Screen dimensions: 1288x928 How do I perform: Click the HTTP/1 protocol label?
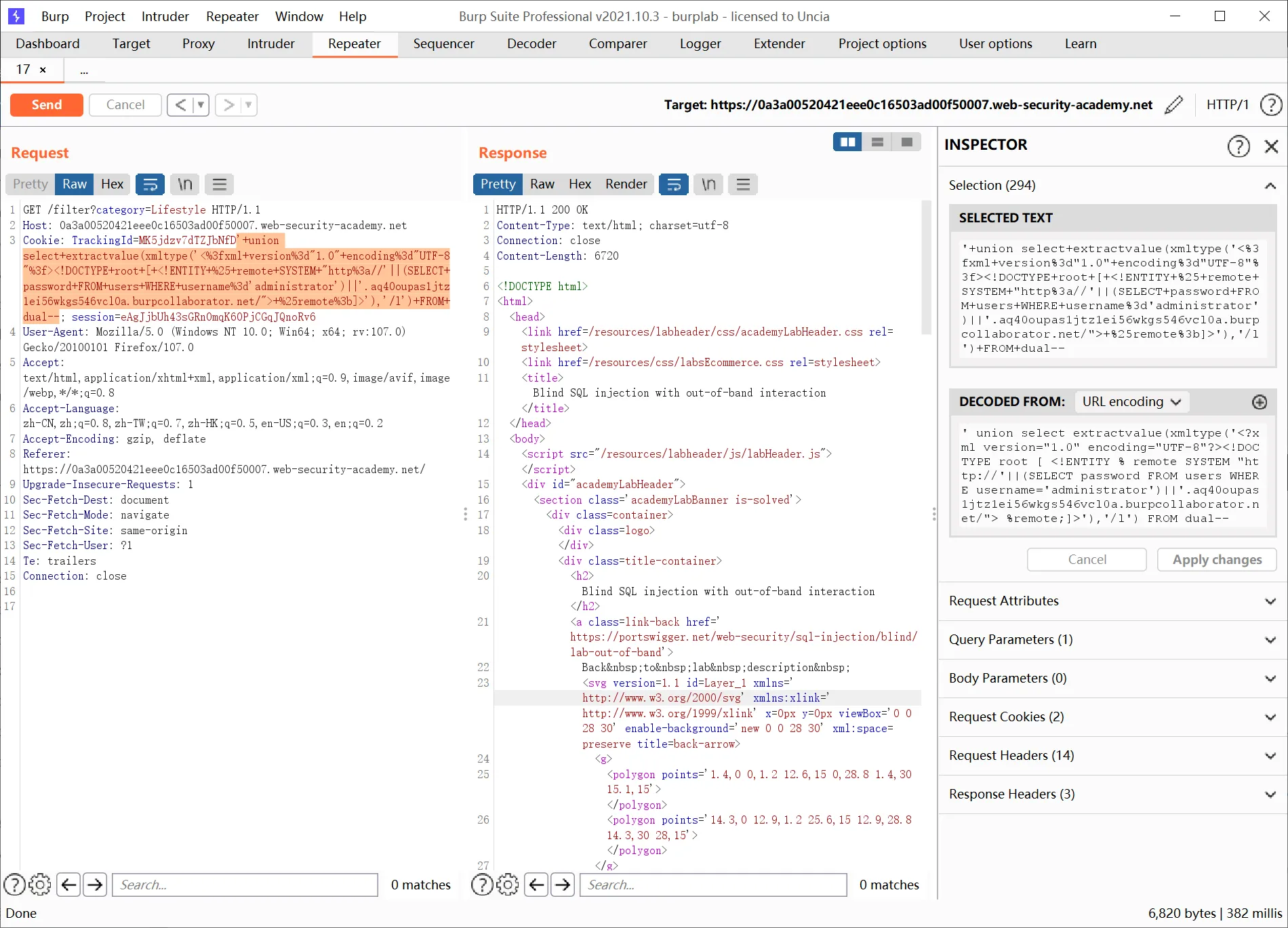tap(1228, 105)
